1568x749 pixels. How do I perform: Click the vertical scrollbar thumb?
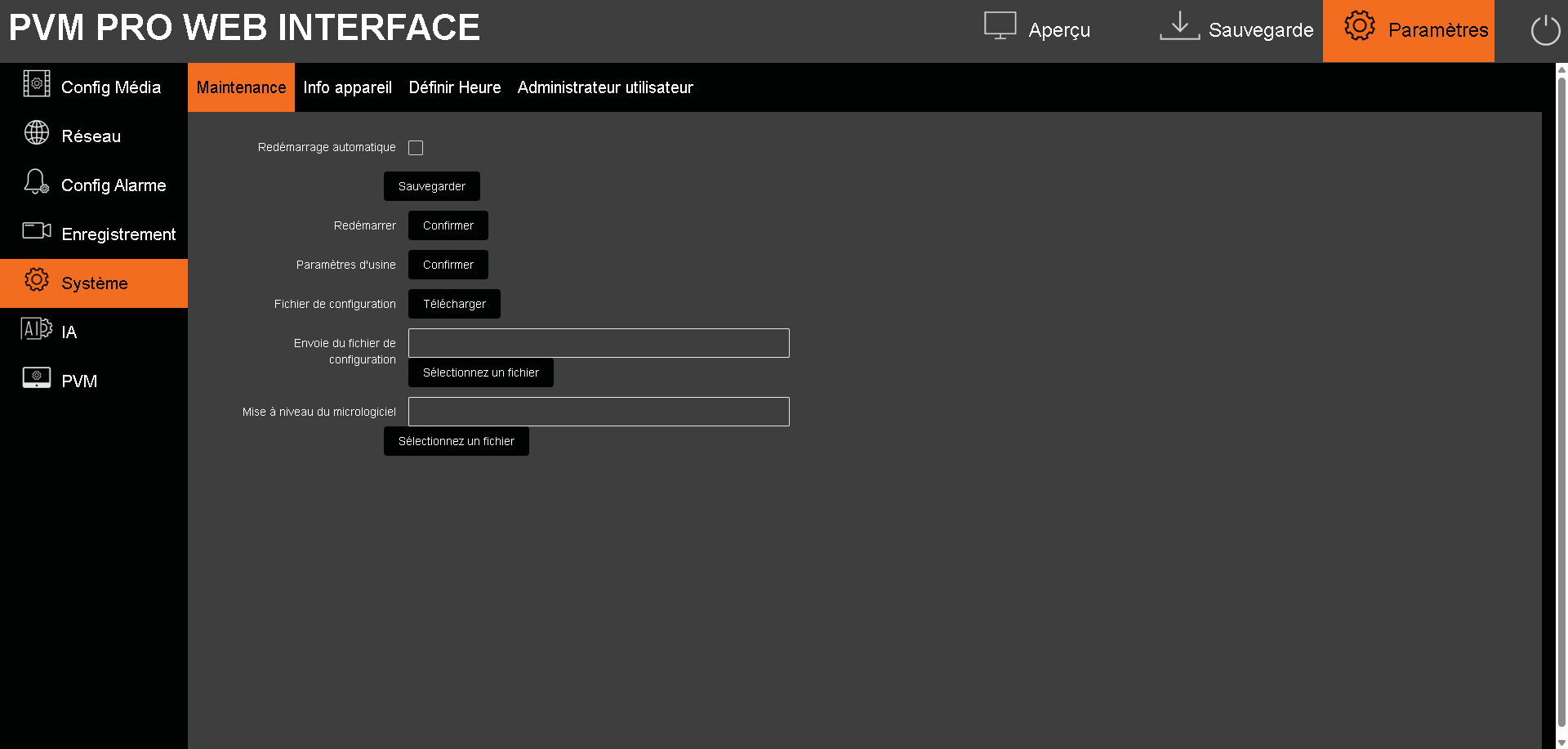[x=1562, y=400]
